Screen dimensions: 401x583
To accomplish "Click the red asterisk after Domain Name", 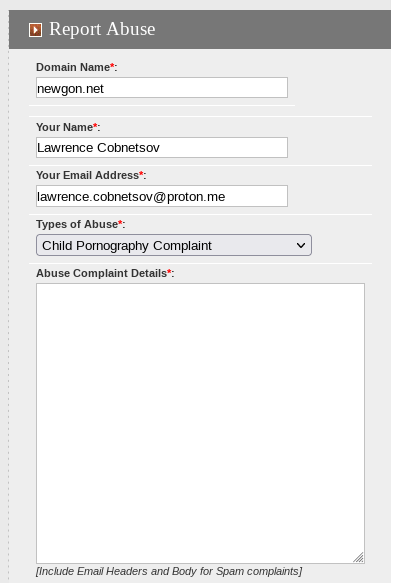I will click(112, 65).
